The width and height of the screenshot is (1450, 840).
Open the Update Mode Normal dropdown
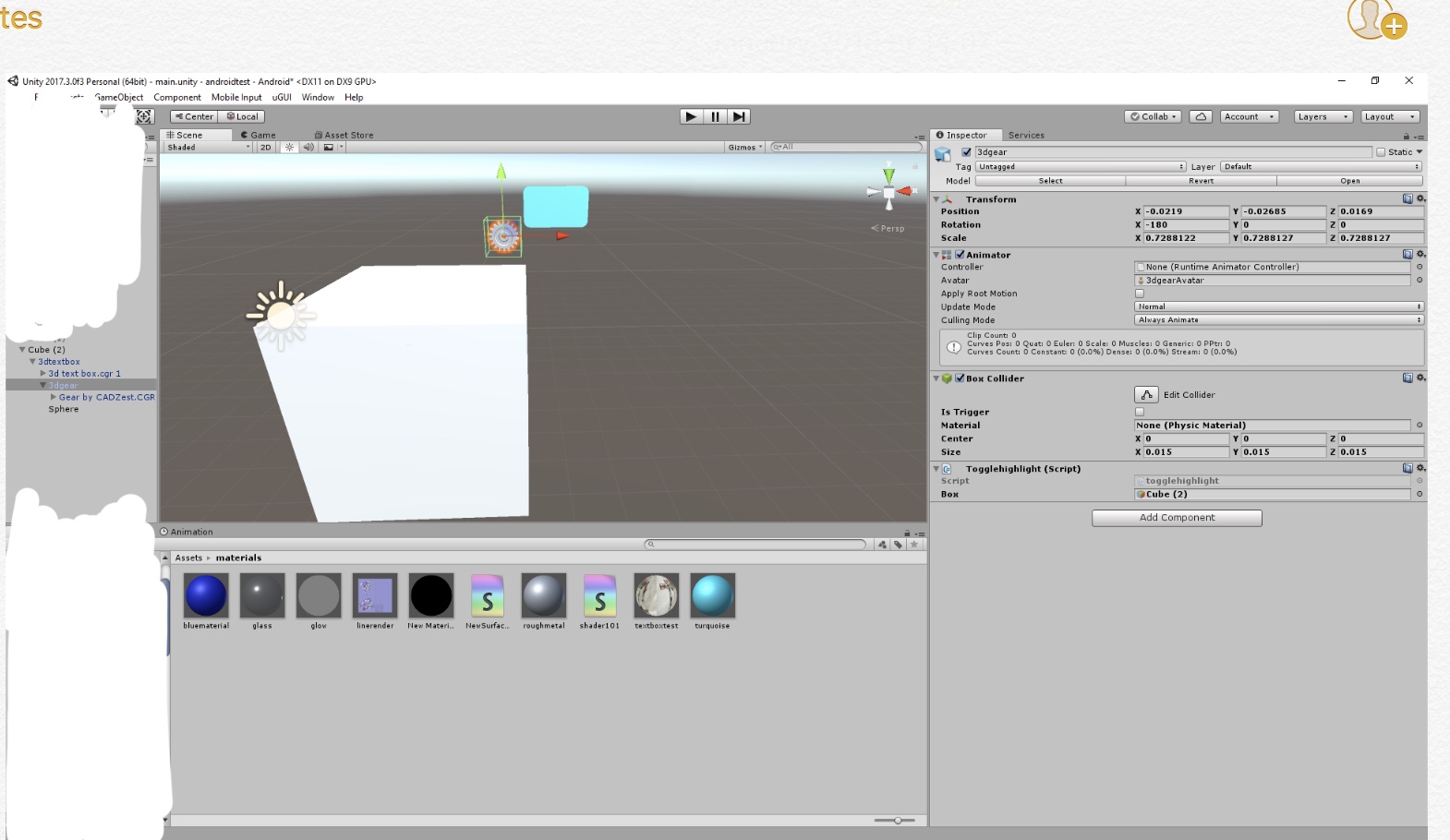[1278, 306]
